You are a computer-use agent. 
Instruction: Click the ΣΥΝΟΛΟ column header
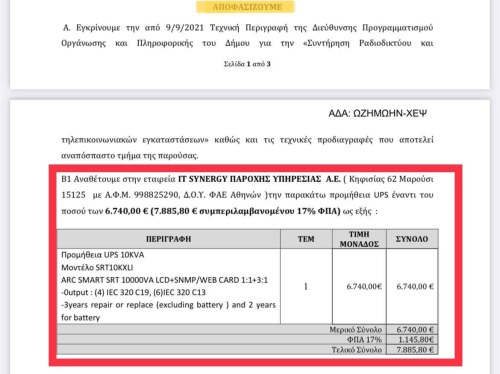click(412, 239)
